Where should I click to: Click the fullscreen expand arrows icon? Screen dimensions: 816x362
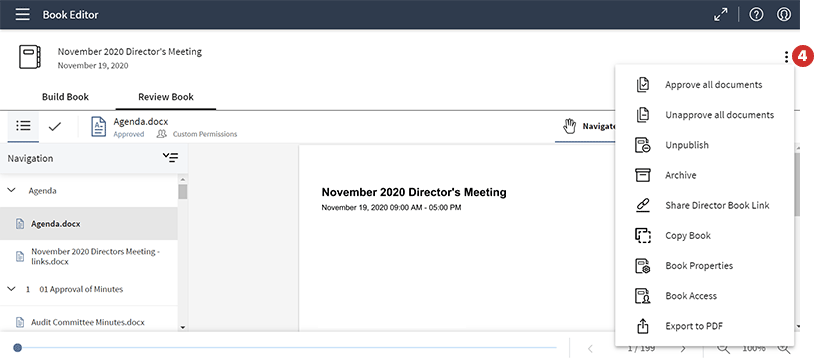tap(721, 15)
